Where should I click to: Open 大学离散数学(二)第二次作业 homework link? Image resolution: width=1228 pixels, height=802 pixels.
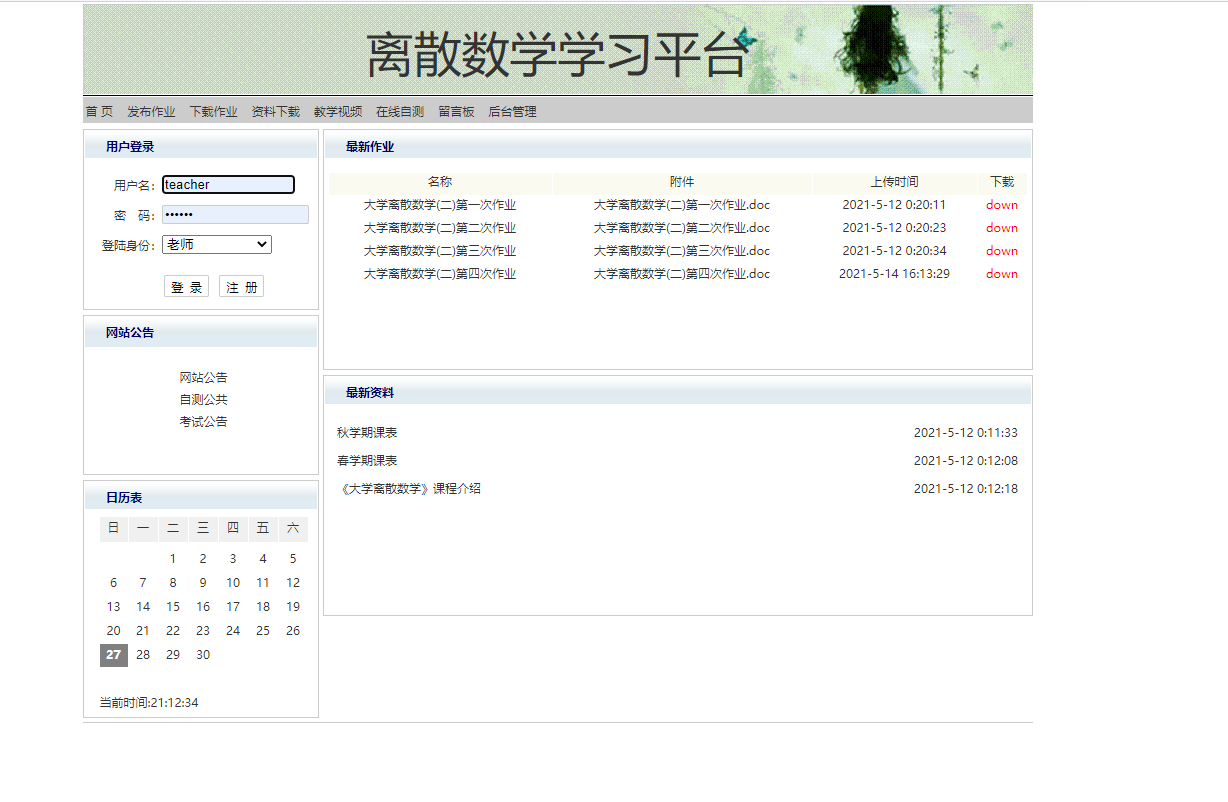pyautogui.click(x=441, y=227)
